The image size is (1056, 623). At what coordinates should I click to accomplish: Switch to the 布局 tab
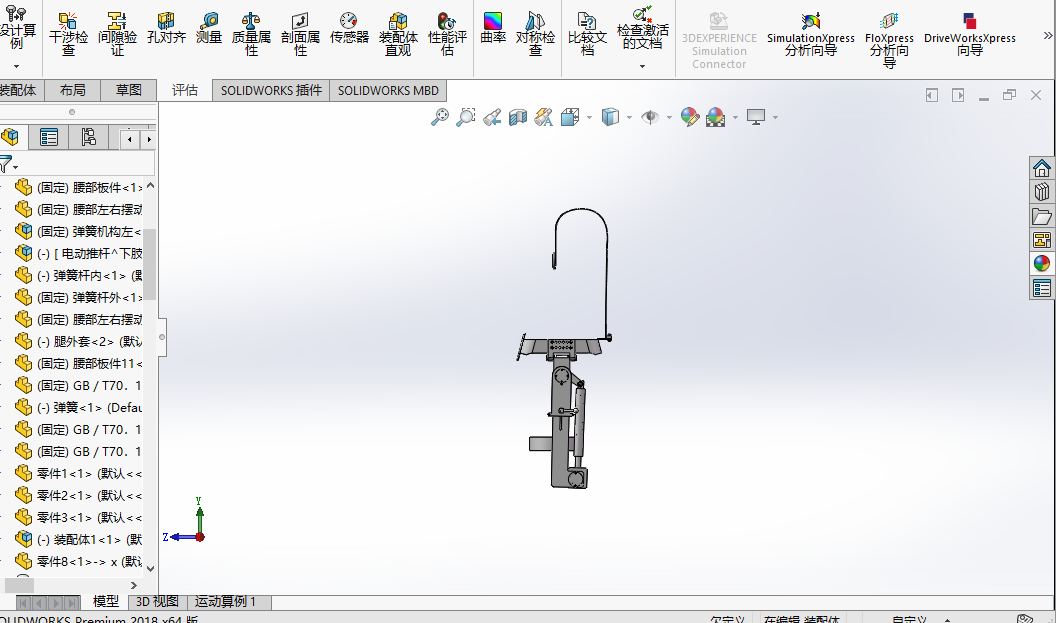tap(73, 90)
